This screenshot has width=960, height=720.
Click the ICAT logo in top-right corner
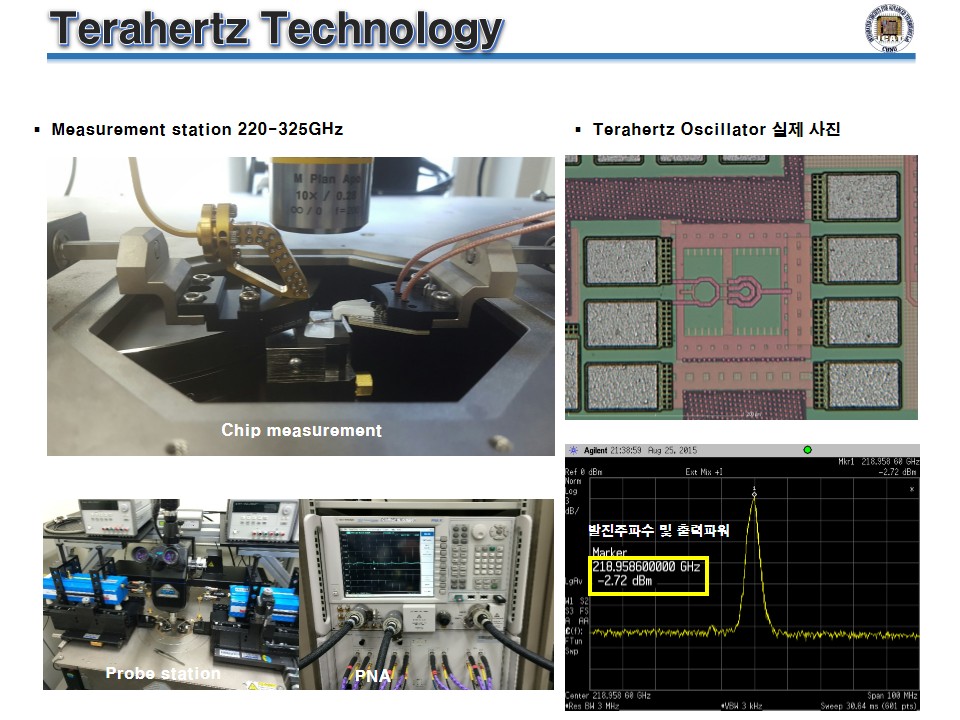tap(890, 29)
